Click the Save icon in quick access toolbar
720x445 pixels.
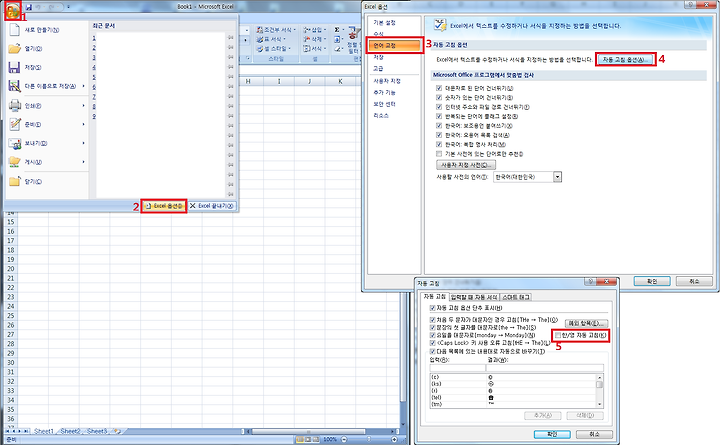tap(29, 7)
